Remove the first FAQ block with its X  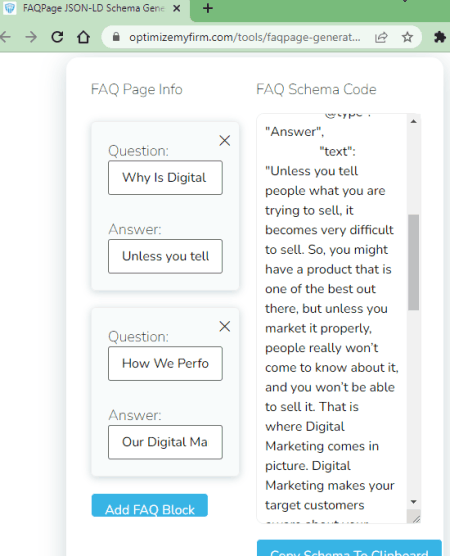(224, 140)
